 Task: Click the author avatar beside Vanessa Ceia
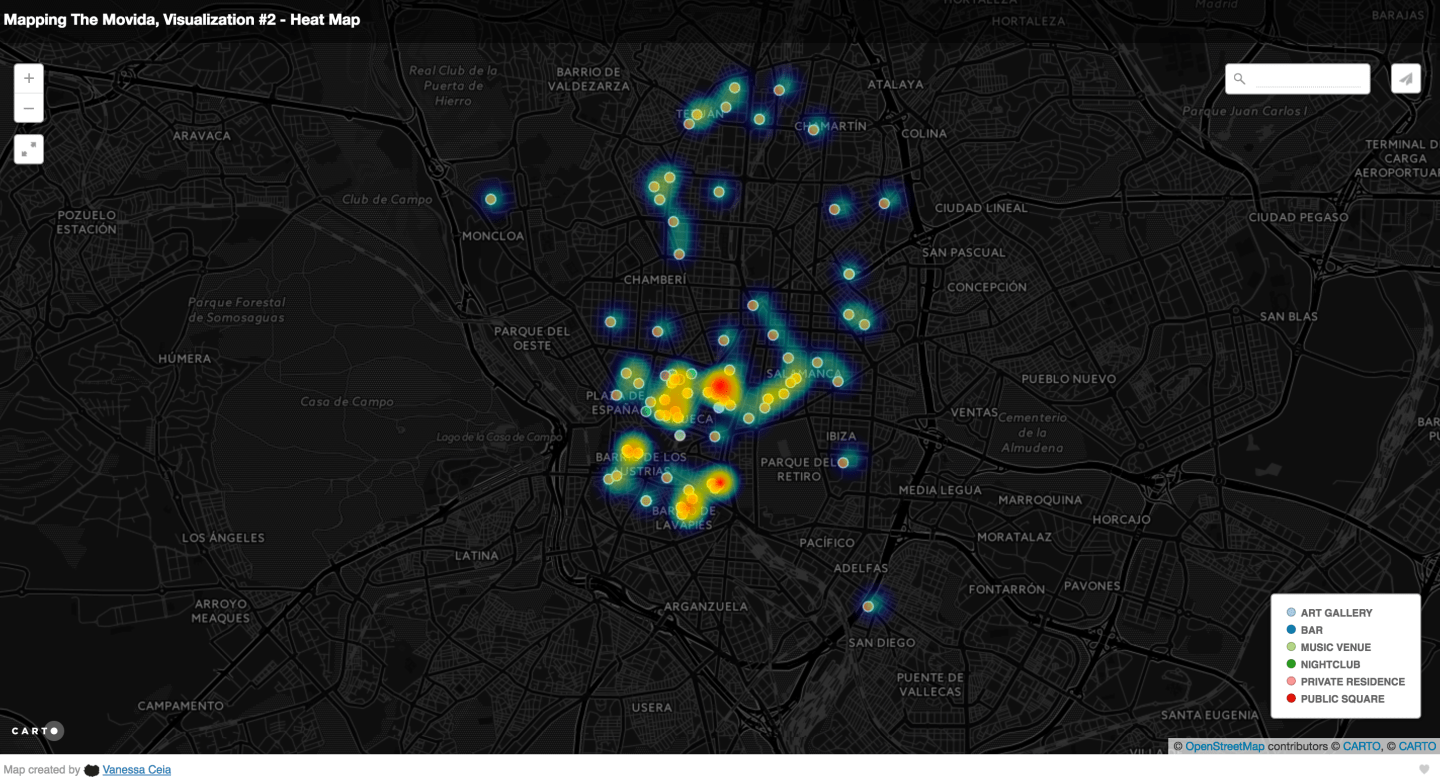click(92, 770)
